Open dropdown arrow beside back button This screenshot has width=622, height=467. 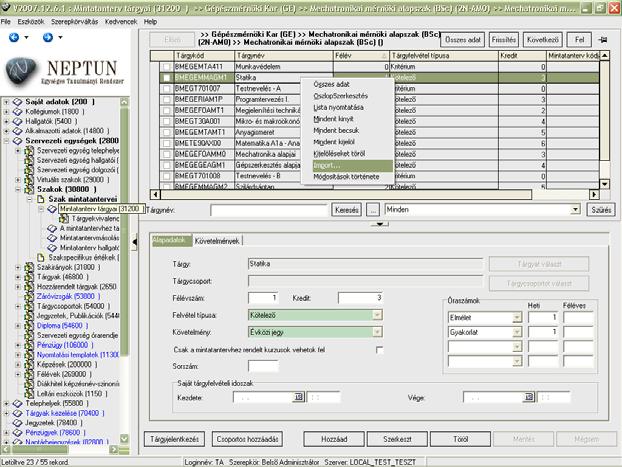click(x=26, y=37)
